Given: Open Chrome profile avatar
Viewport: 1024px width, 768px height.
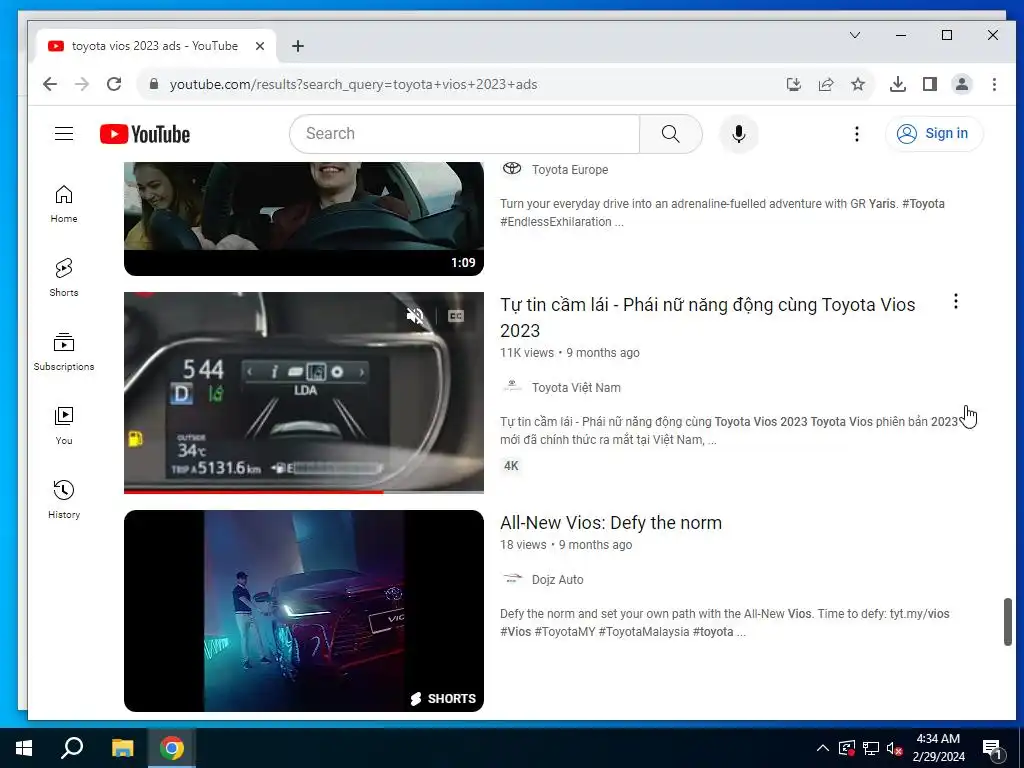Looking at the screenshot, I should click(962, 84).
